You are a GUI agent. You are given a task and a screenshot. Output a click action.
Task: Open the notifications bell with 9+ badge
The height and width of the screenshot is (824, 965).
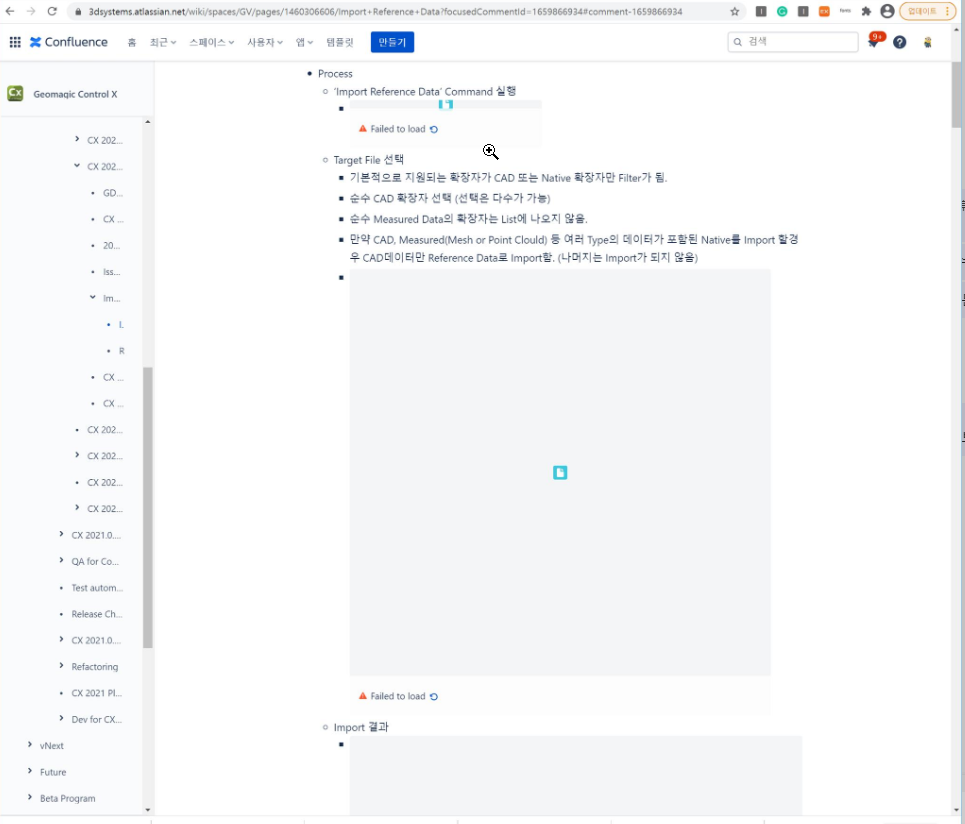pyautogui.click(x=873, y=41)
